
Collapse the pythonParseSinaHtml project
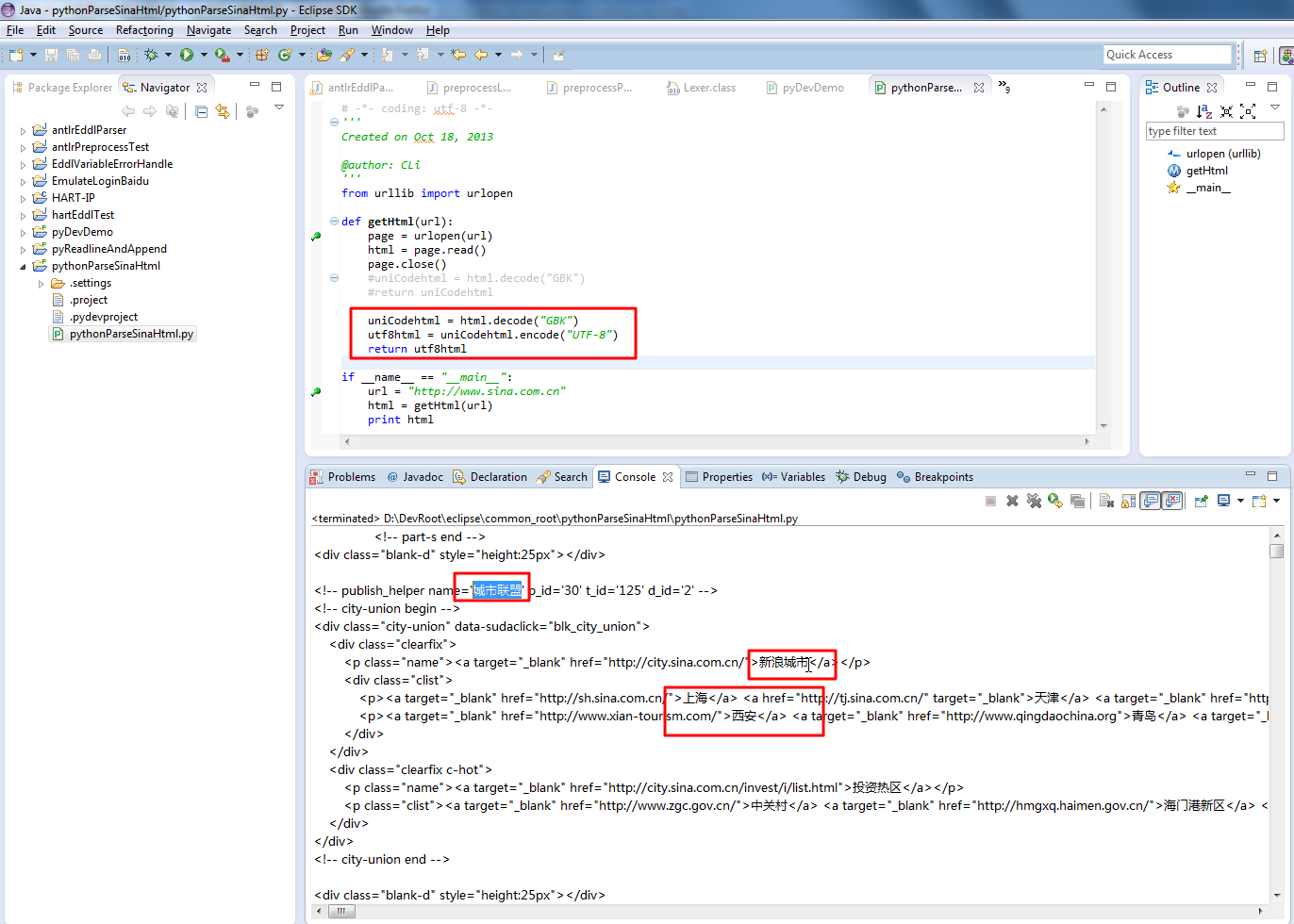click(x=24, y=267)
